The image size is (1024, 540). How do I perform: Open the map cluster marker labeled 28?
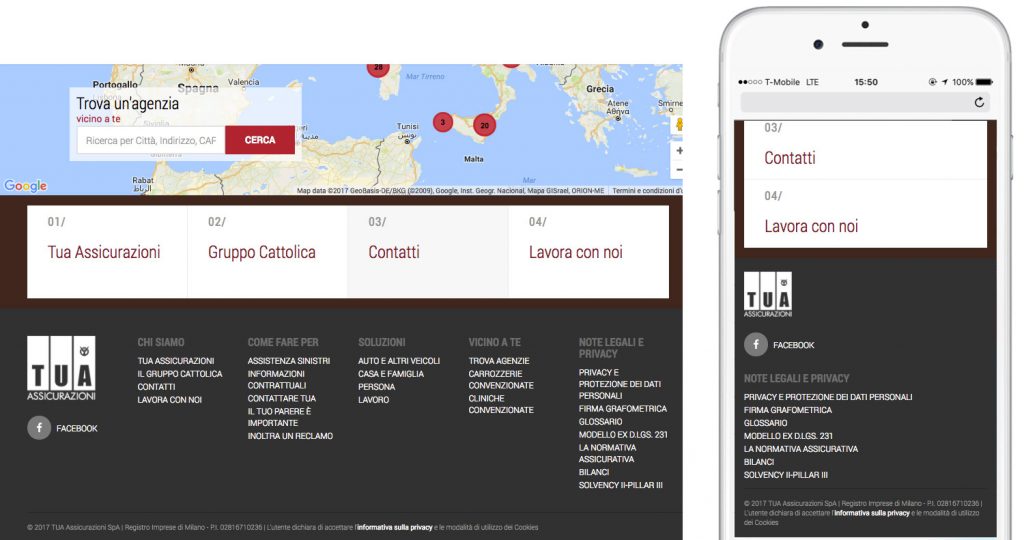coord(378,68)
